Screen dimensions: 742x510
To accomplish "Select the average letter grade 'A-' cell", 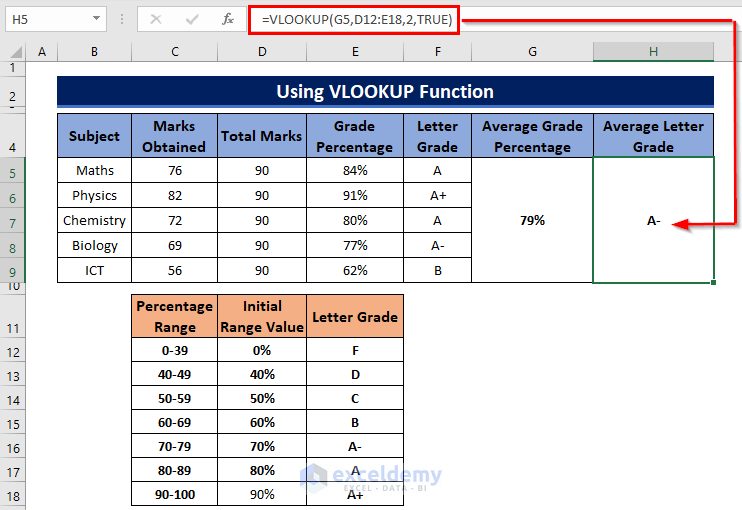I will tap(654, 220).
